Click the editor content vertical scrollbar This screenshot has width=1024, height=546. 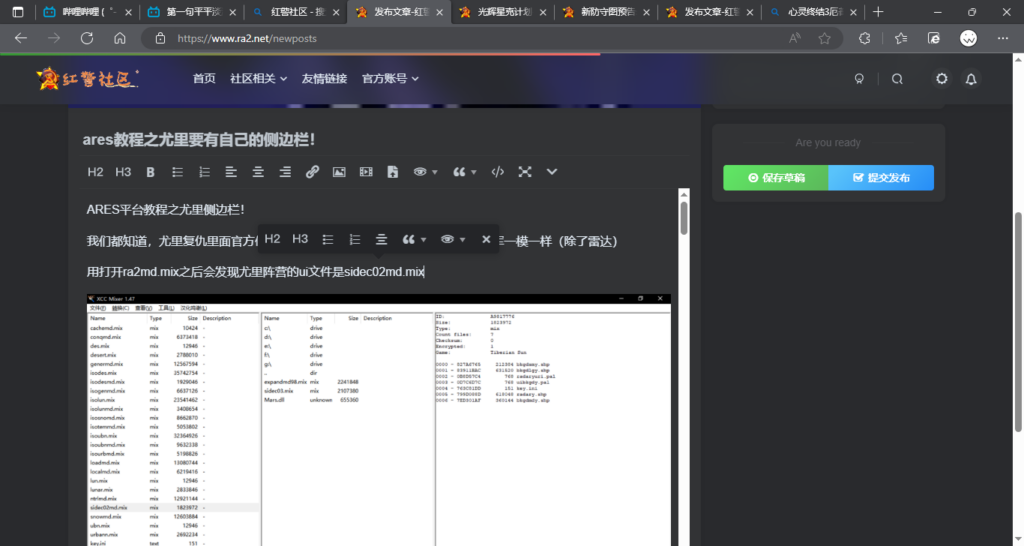tap(684, 217)
